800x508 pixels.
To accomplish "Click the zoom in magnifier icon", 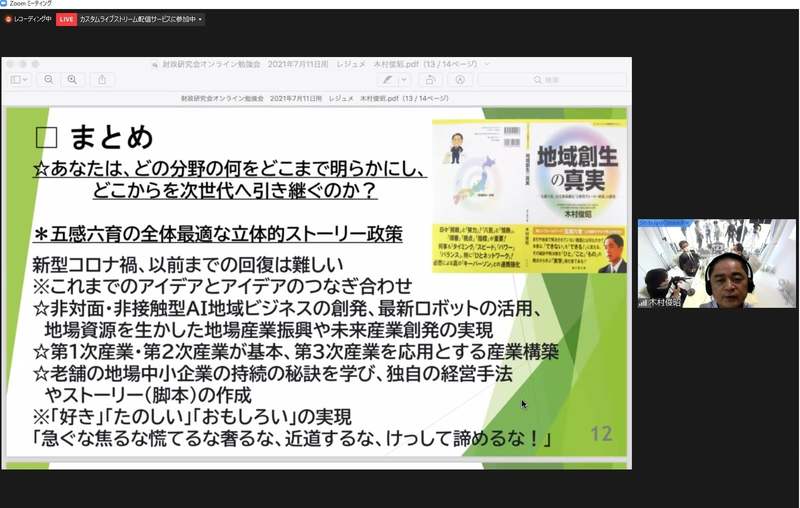I will (71, 80).
